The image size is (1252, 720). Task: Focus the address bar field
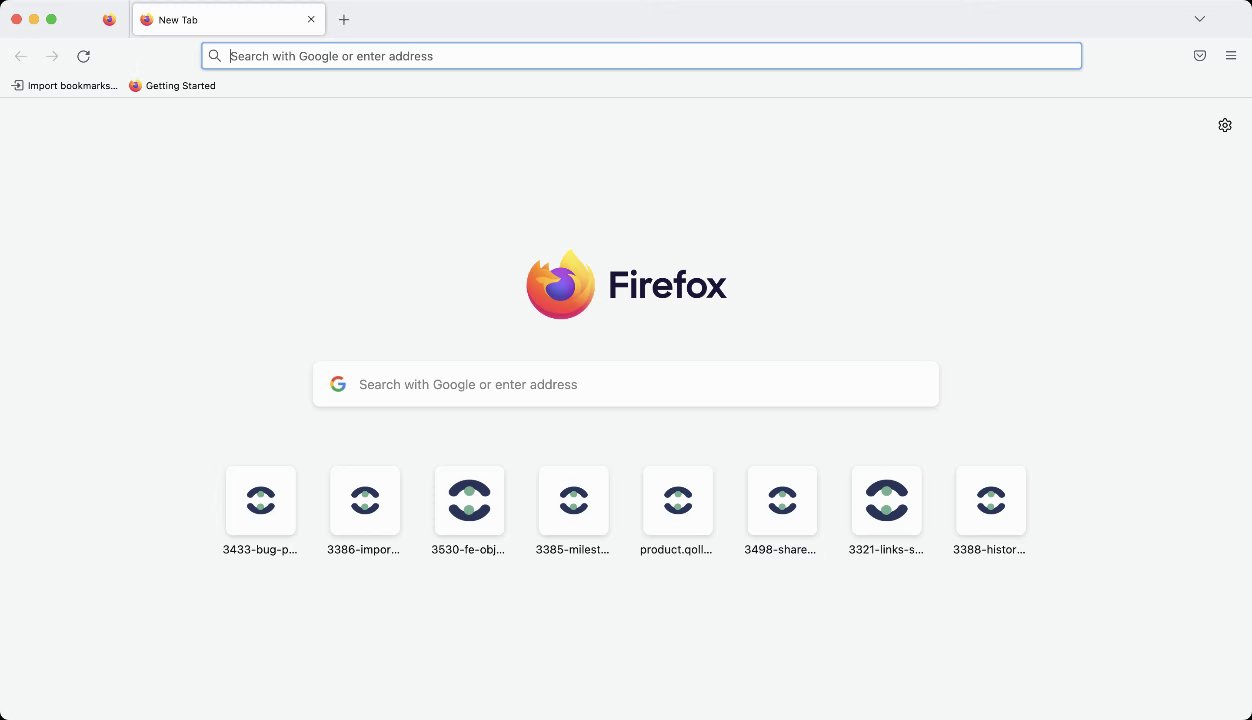tap(641, 56)
